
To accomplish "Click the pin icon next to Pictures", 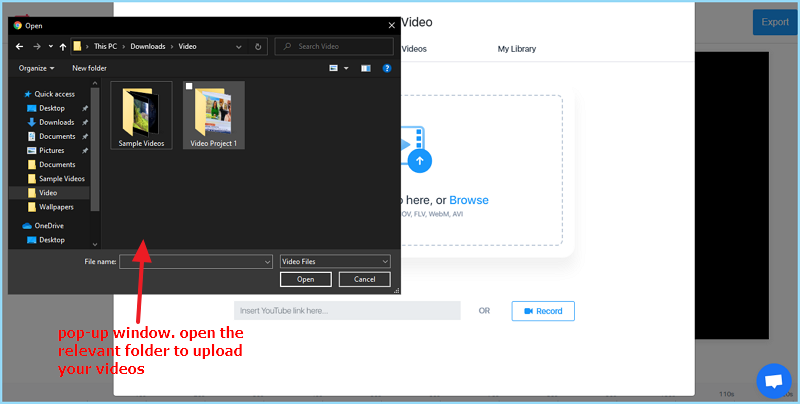I will tap(85, 151).
